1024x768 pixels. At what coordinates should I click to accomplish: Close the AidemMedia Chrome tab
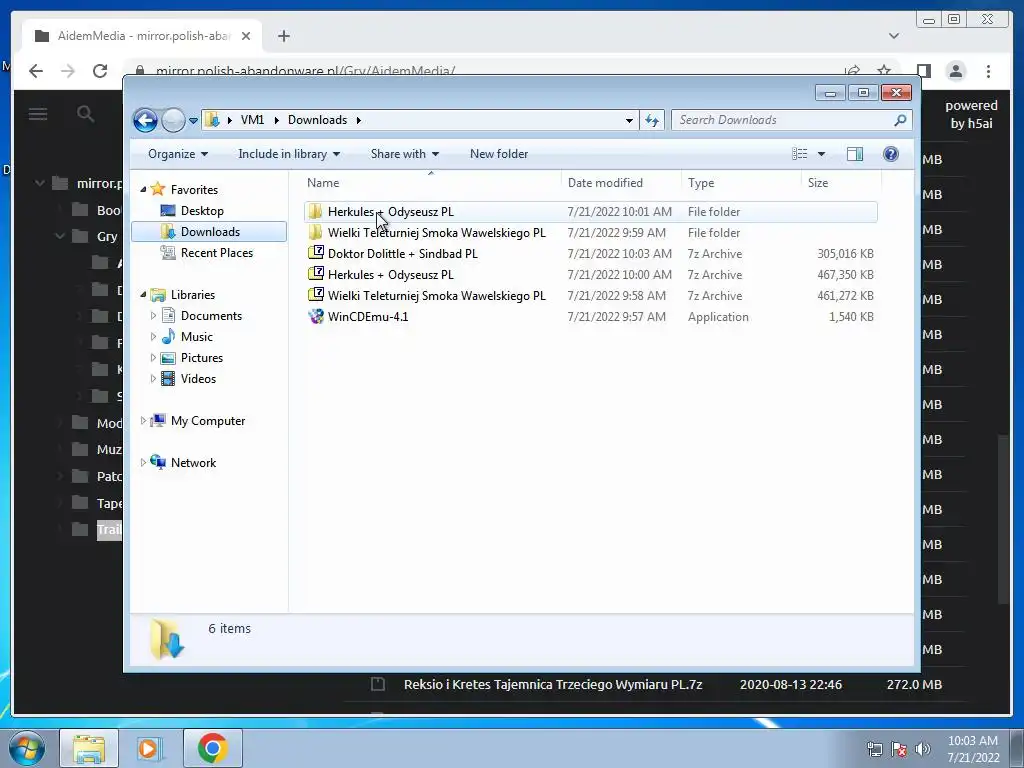coord(246,36)
